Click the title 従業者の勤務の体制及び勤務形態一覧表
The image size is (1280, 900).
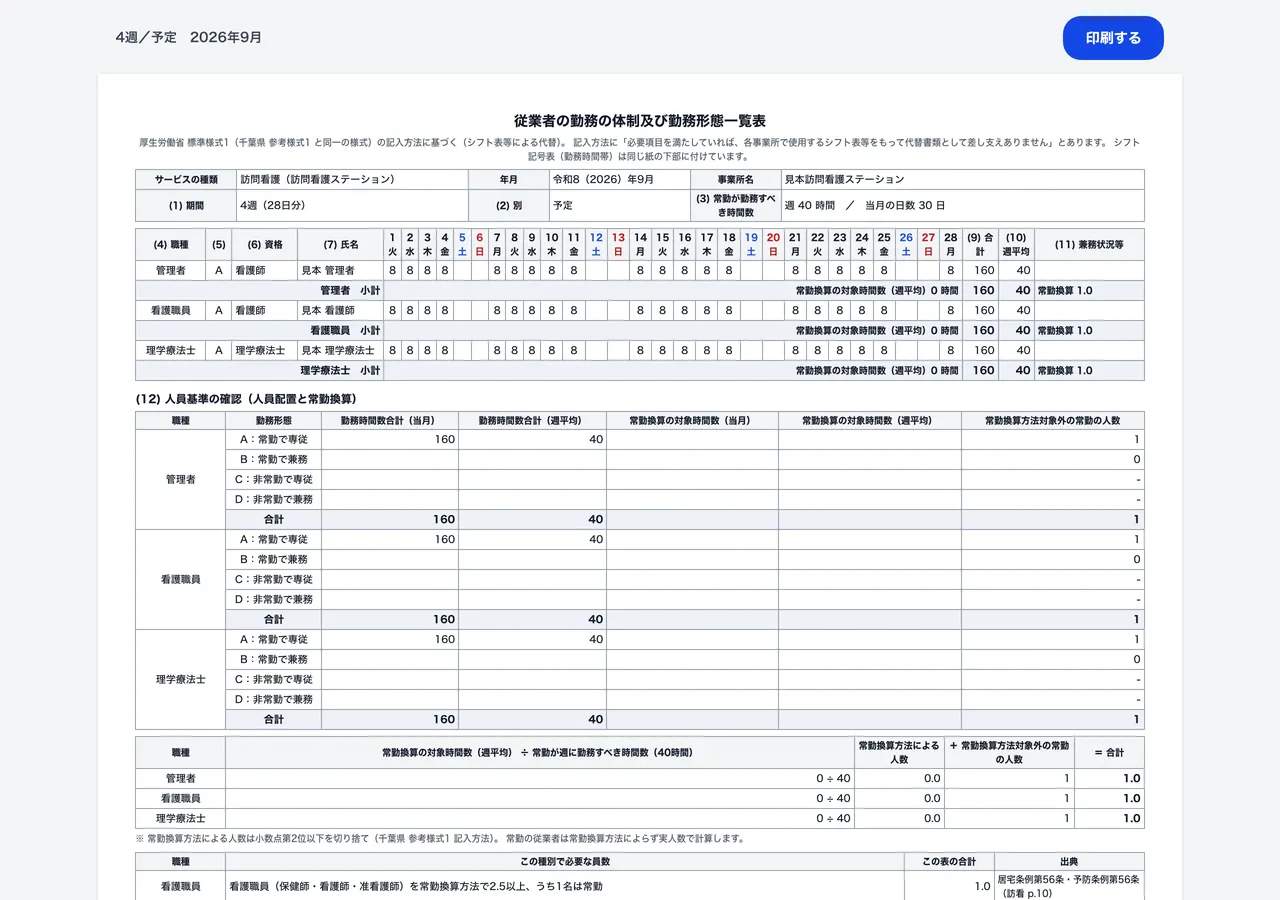click(x=640, y=121)
